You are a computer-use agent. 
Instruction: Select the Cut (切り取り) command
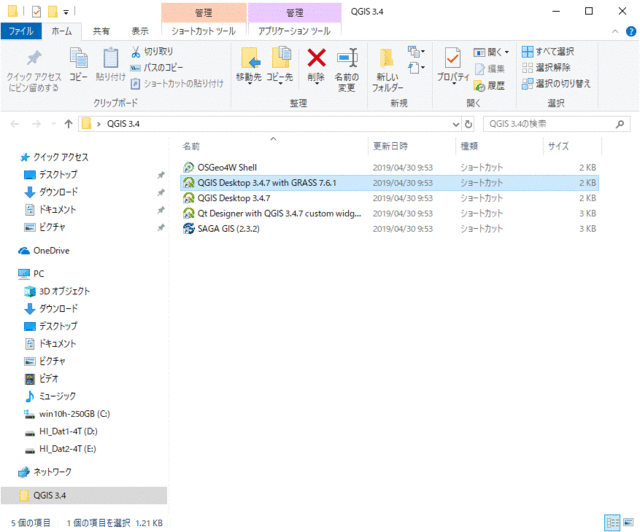[x=152, y=52]
